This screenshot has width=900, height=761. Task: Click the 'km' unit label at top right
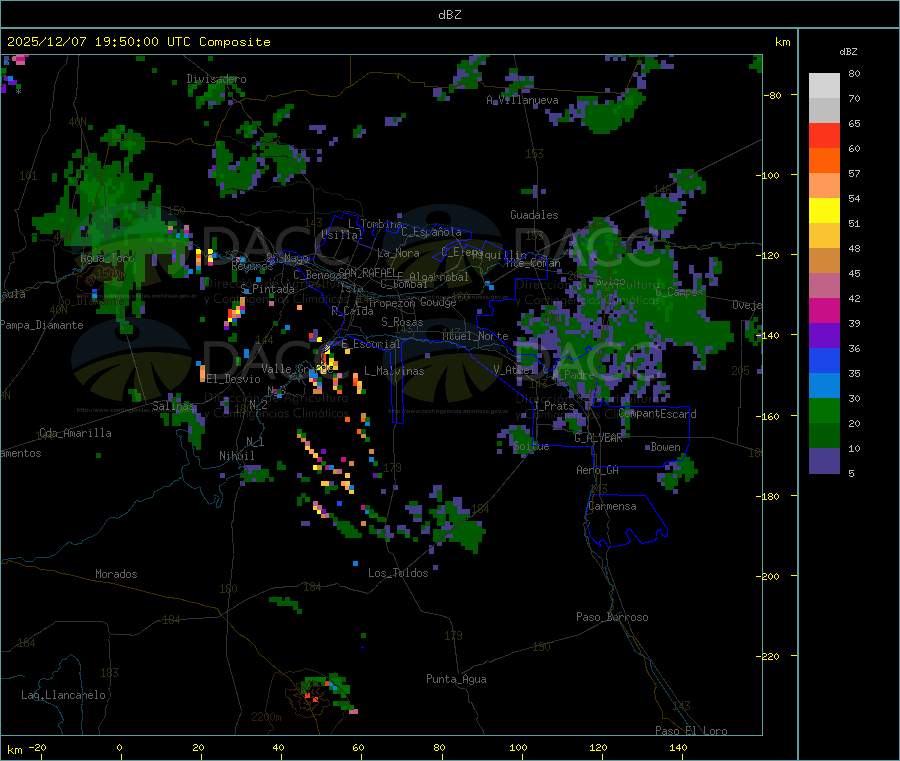coord(782,42)
